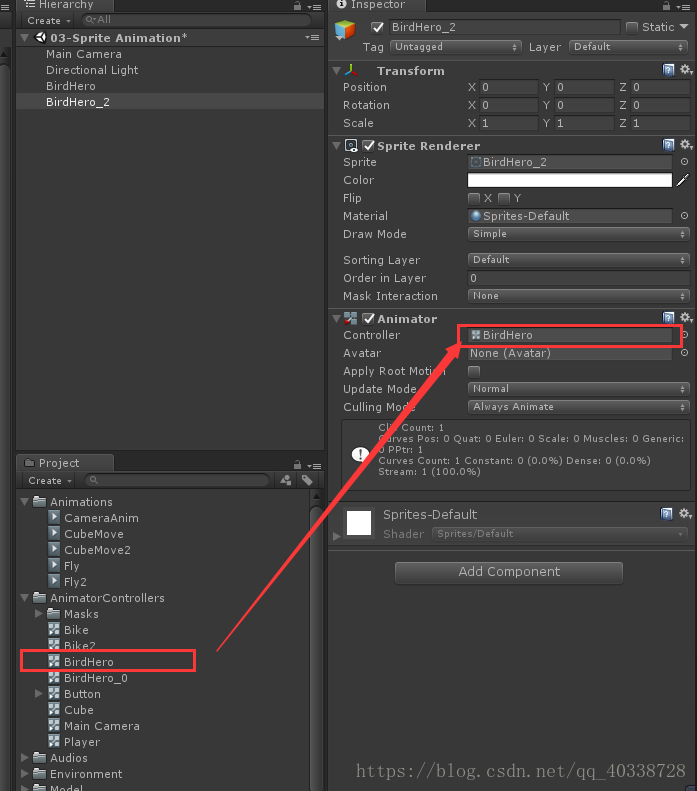Select the CameraAnim animation clip icon
The height and width of the screenshot is (791, 697).
point(54,518)
